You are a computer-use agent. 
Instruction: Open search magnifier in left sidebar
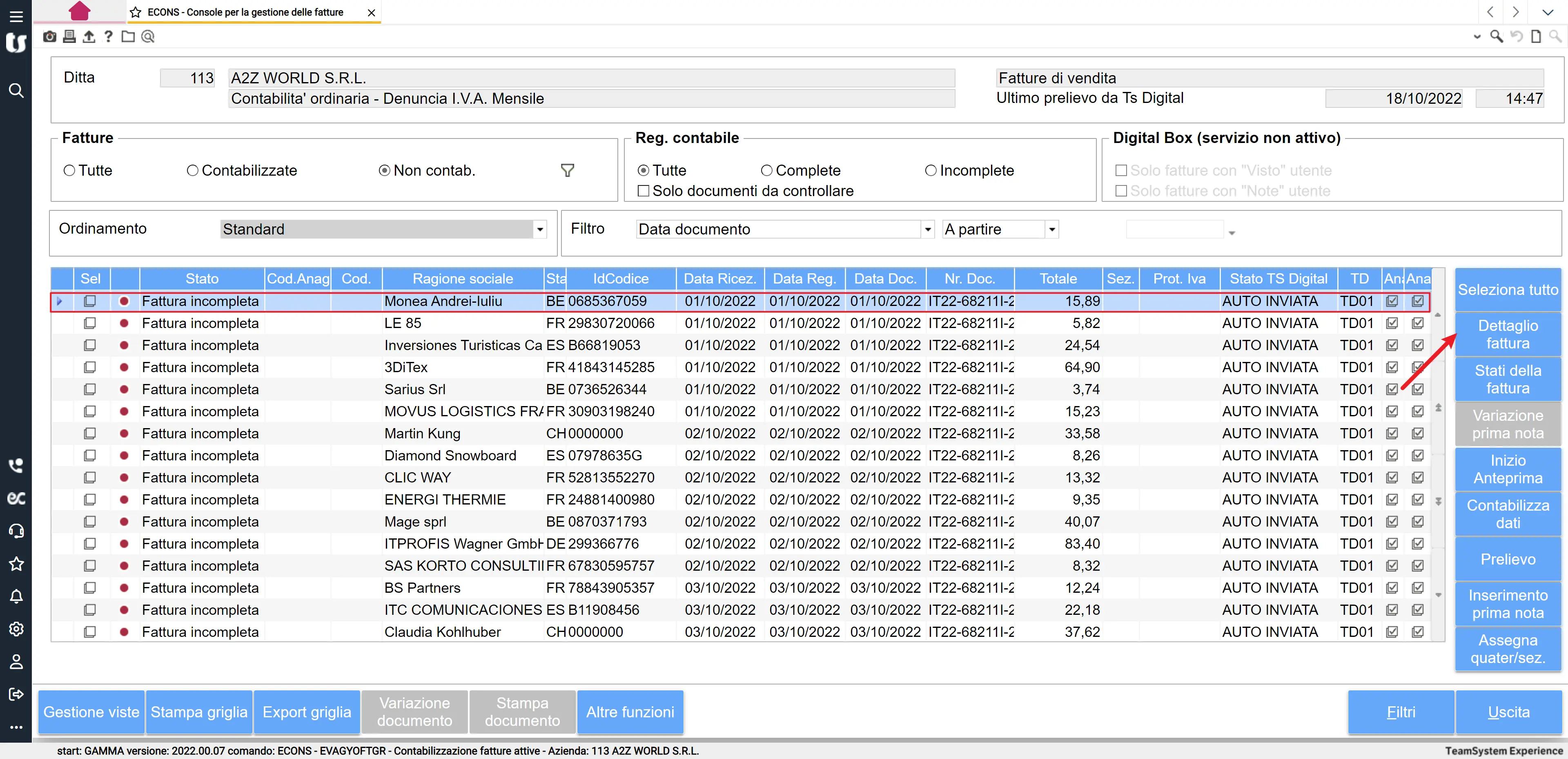click(16, 91)
